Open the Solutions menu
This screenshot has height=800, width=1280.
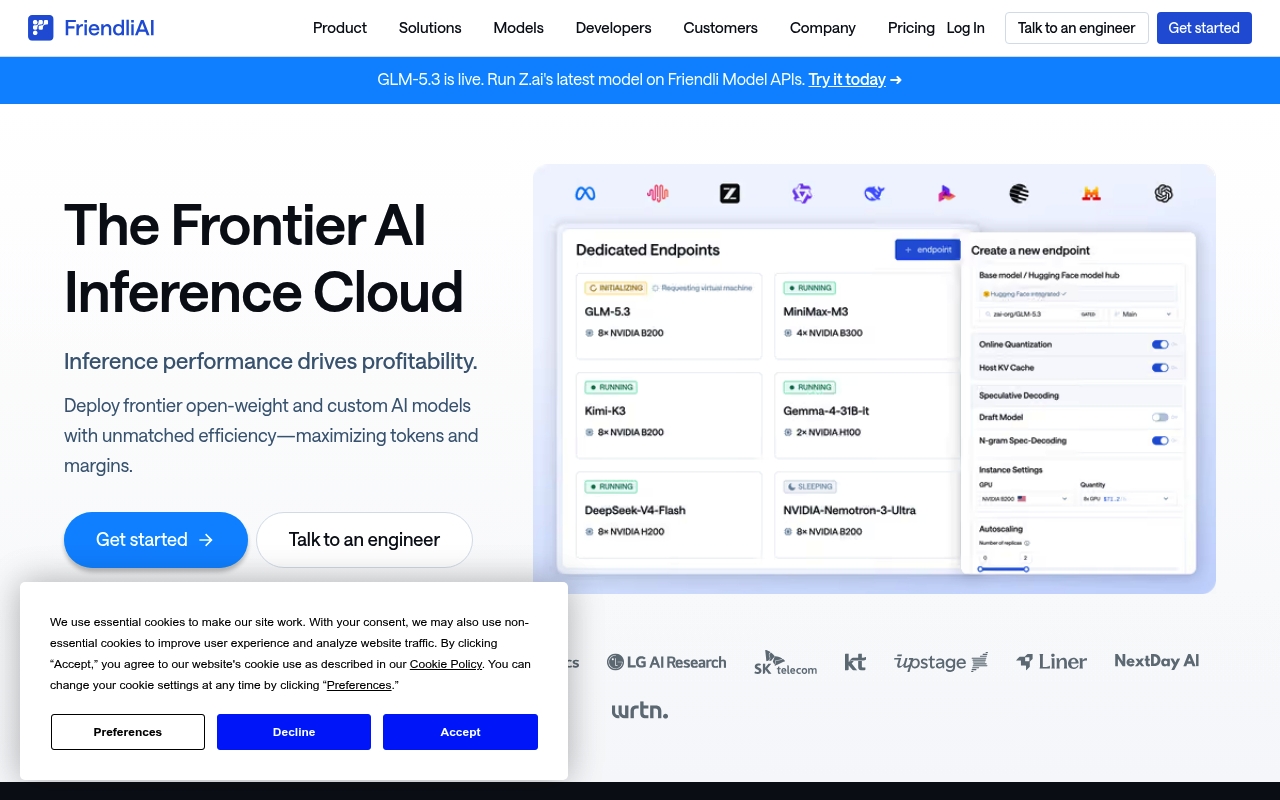coord(430,28)
